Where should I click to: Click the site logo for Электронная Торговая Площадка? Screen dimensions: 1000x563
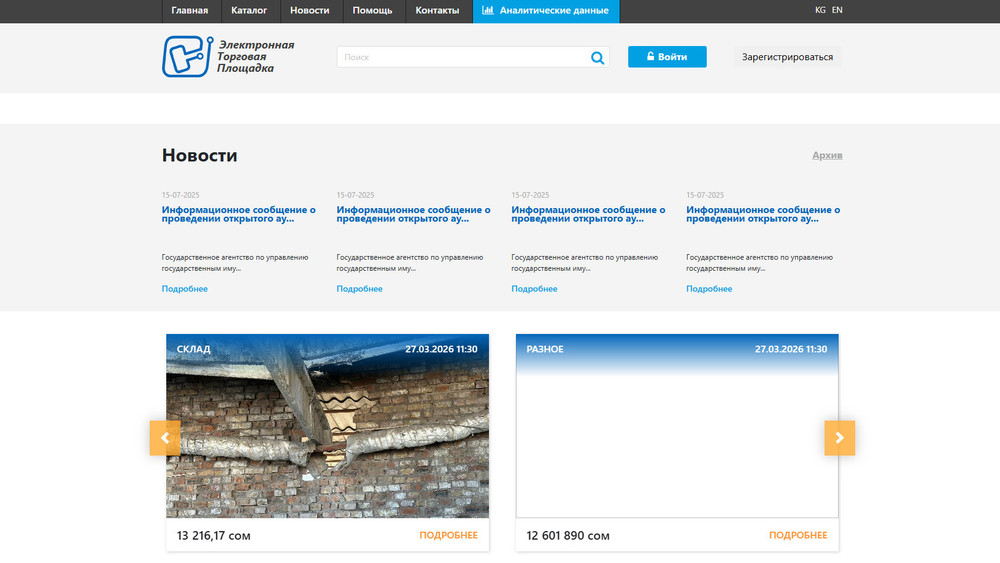pyautogui.click(x=229, y=56)
